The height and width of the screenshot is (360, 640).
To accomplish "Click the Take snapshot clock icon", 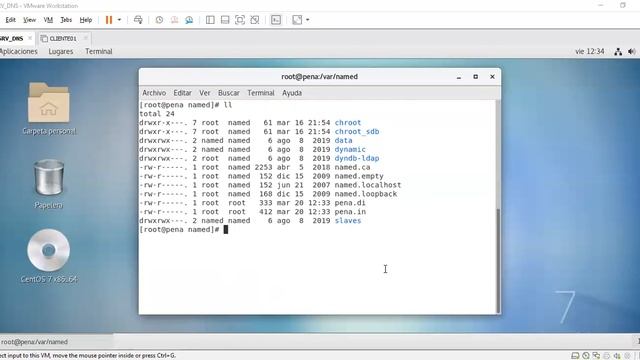I will coord(159,20).
